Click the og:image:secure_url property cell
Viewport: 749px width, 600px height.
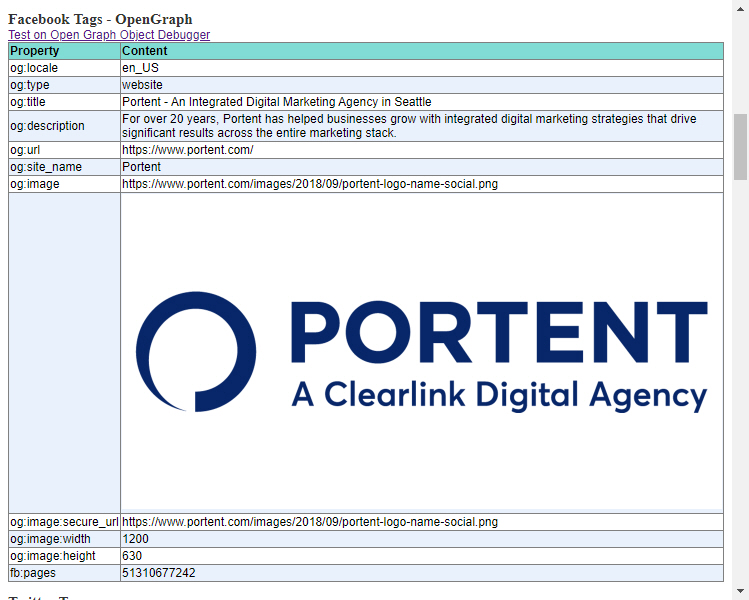pyautogui.click(x=64, y=522)
